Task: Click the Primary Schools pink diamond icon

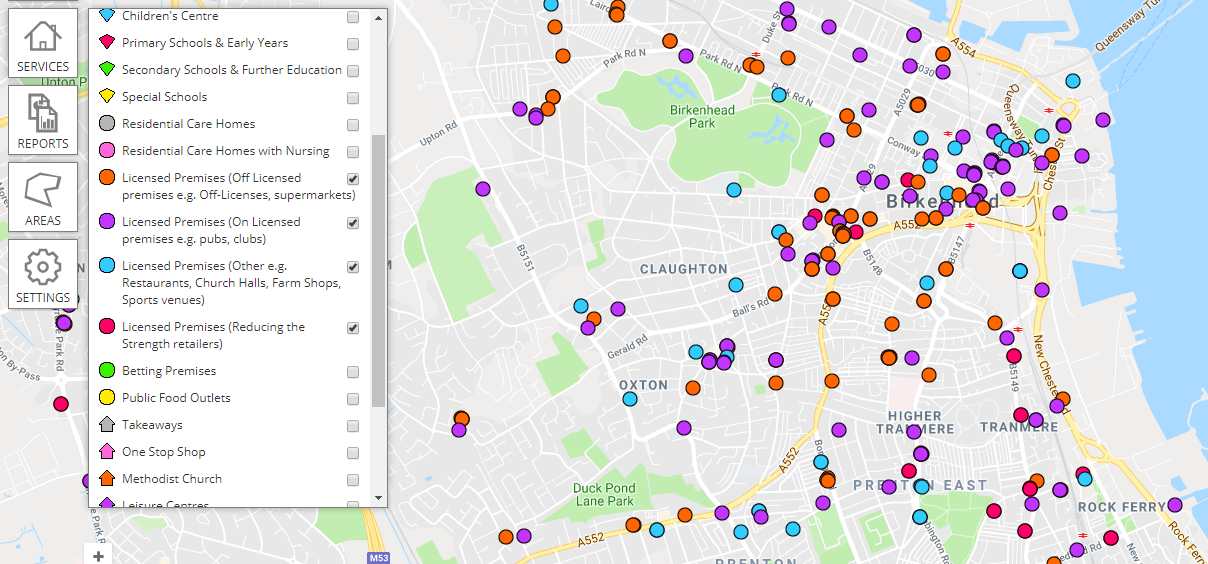Action: point(107,43)
